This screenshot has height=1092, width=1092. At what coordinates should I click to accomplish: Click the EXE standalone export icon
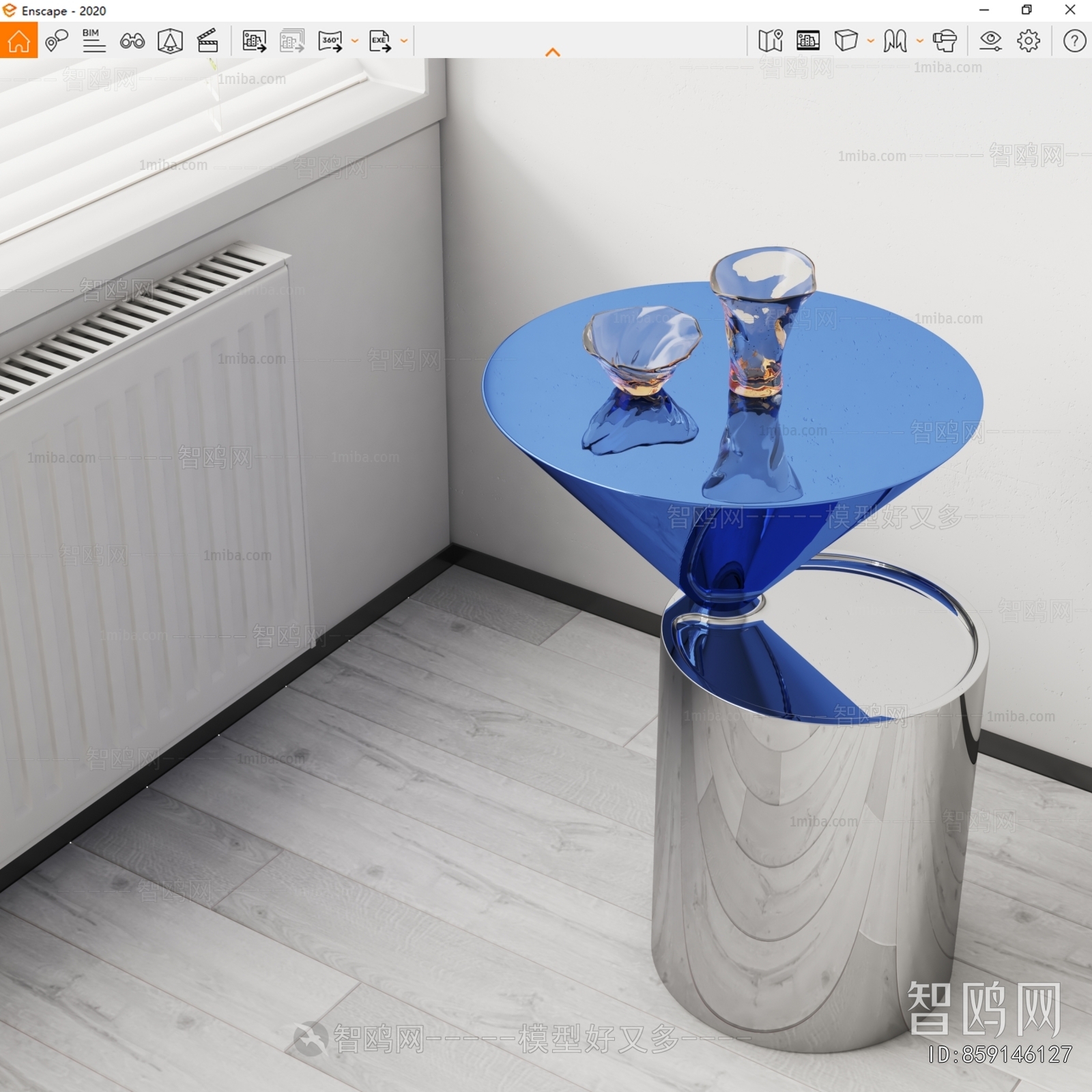(x=380, y=41)
